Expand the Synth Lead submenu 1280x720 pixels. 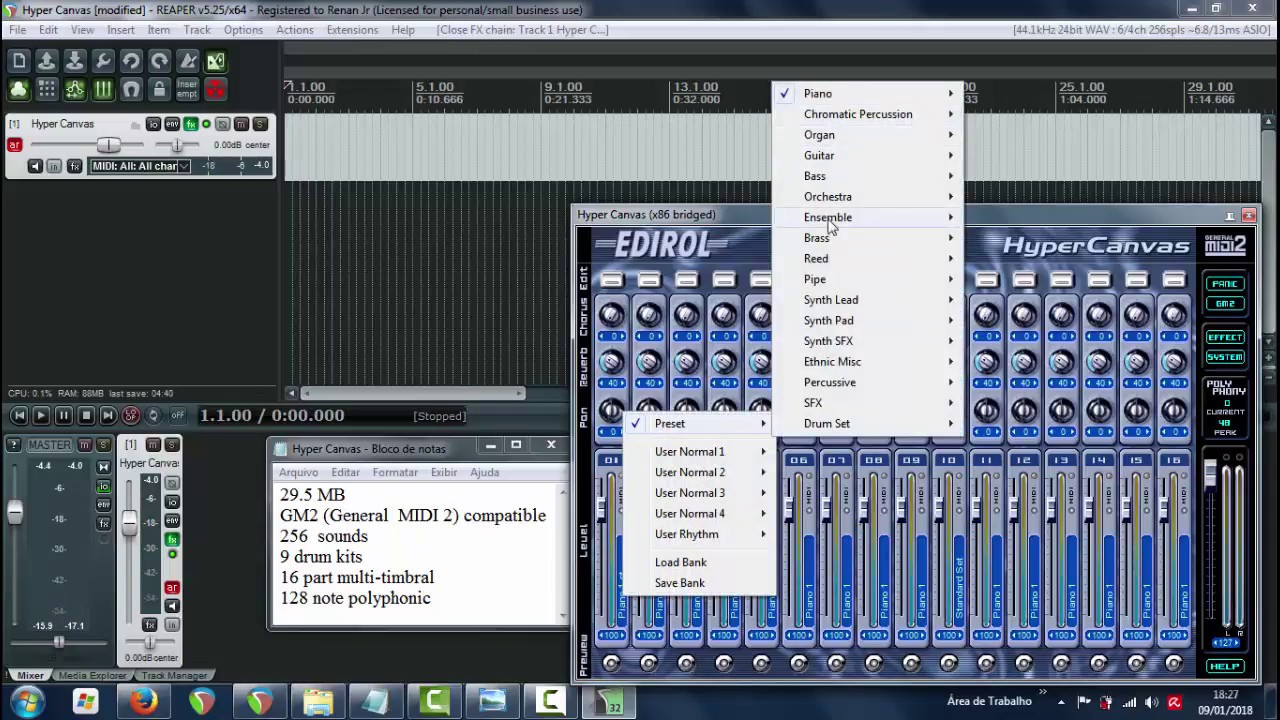pyautogui.click(x=868, y=300)
